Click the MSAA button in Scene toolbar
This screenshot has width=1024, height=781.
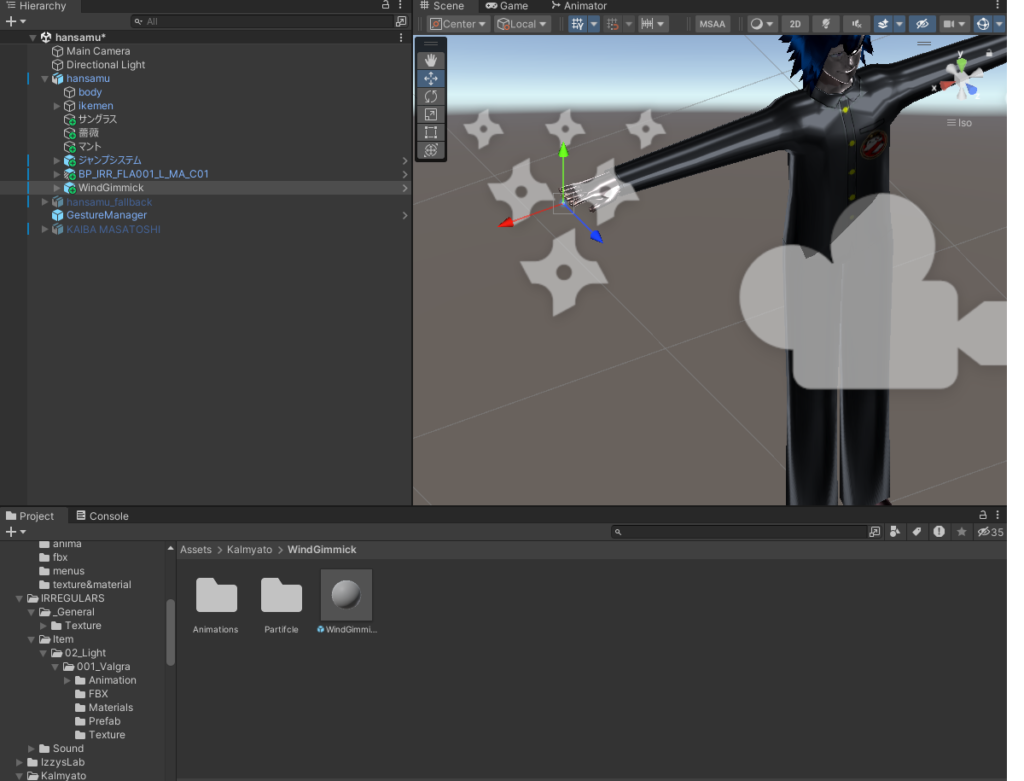[712, 24]
